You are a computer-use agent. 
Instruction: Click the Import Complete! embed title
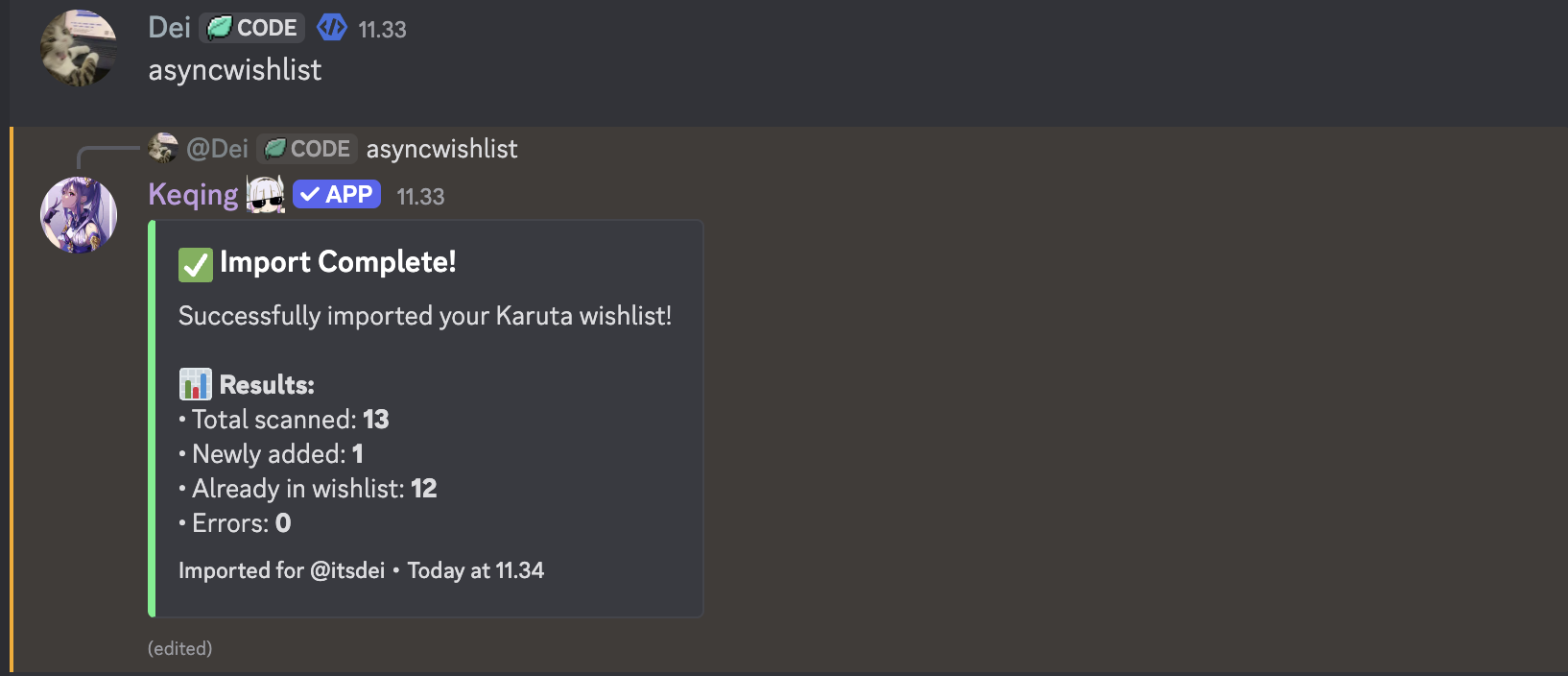tap(338, 262)
